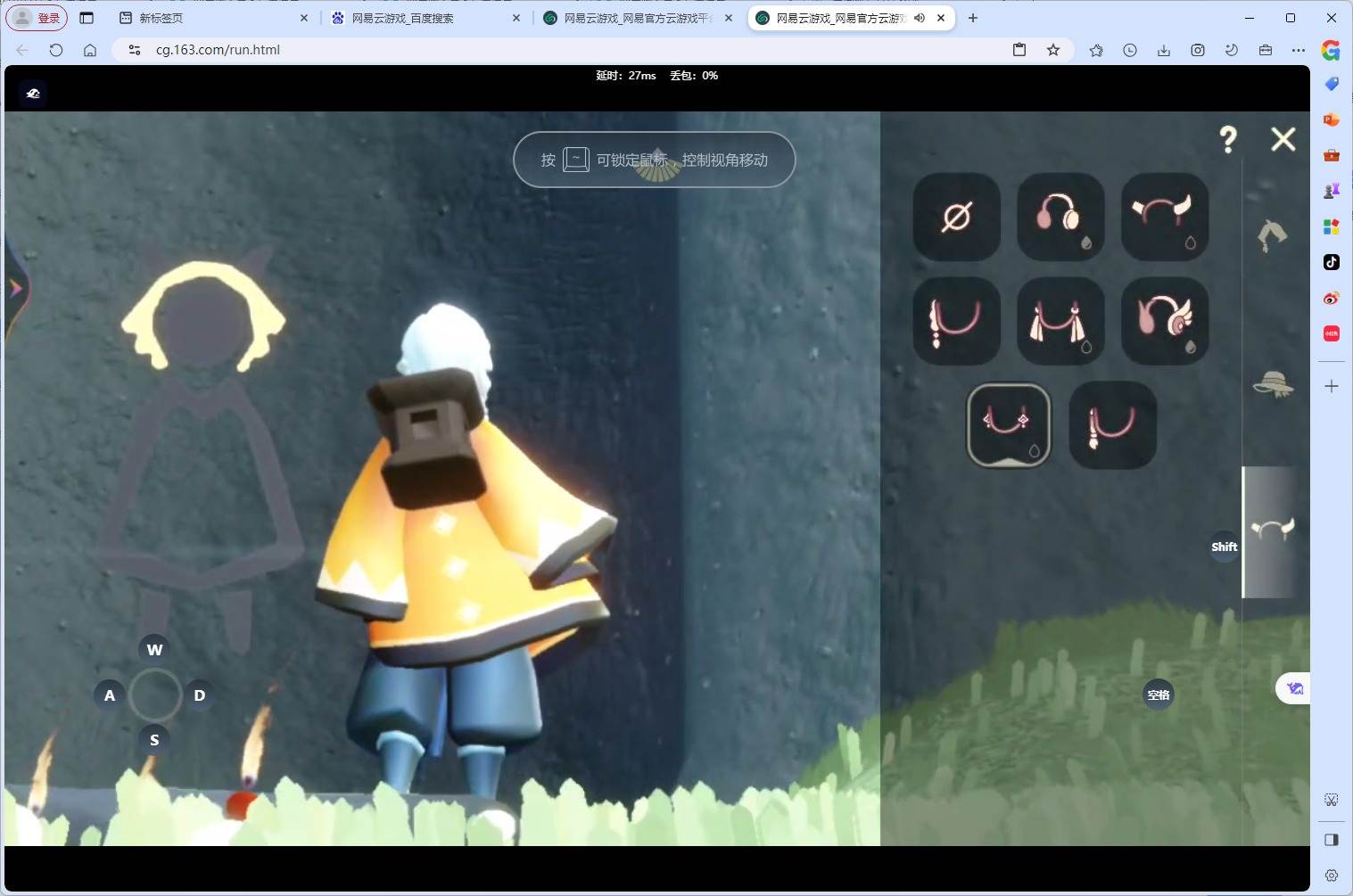Open the hair style category

click(x=1273, y=236)
